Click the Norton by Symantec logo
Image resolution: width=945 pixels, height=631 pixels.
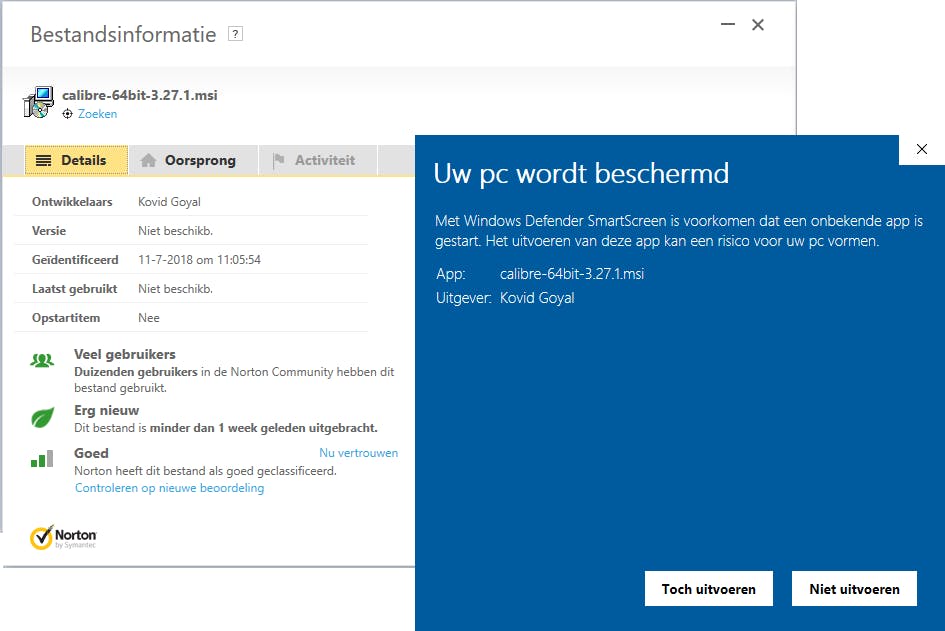click(64, 538)
